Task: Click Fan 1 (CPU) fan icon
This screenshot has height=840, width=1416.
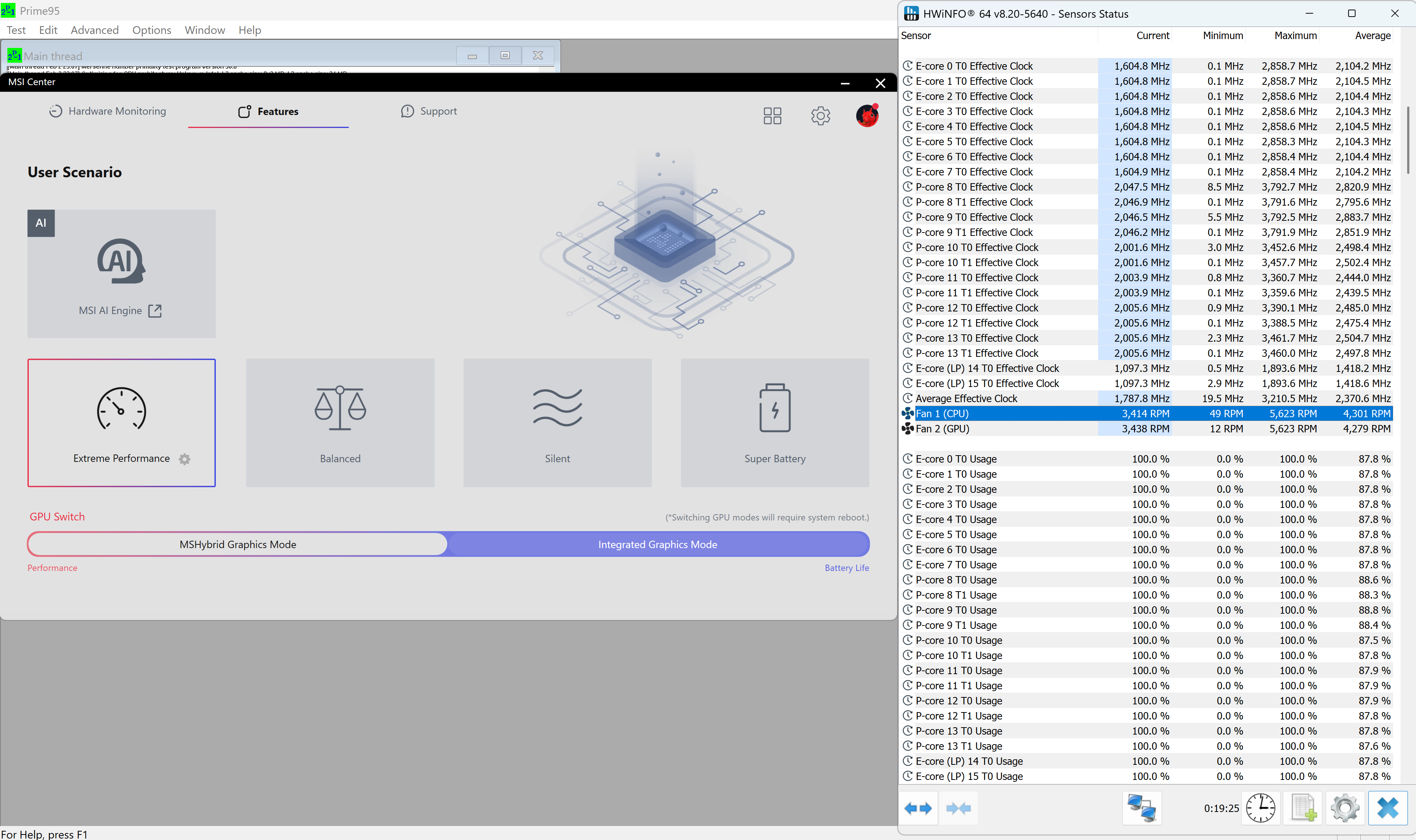Action: click(x=907, y=414)
